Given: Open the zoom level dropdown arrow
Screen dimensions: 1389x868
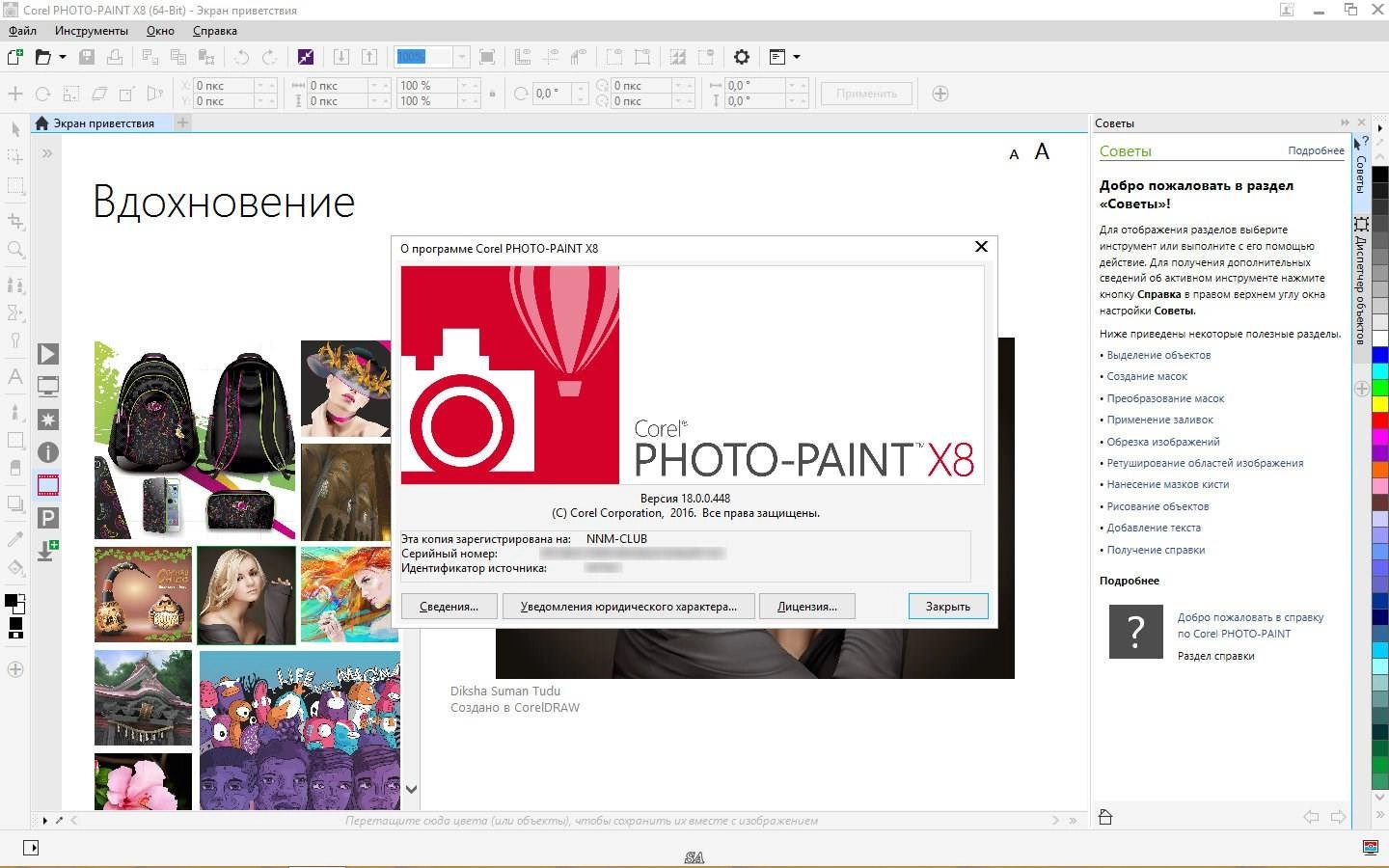Looking at the screenshot, I should (461, 57).
